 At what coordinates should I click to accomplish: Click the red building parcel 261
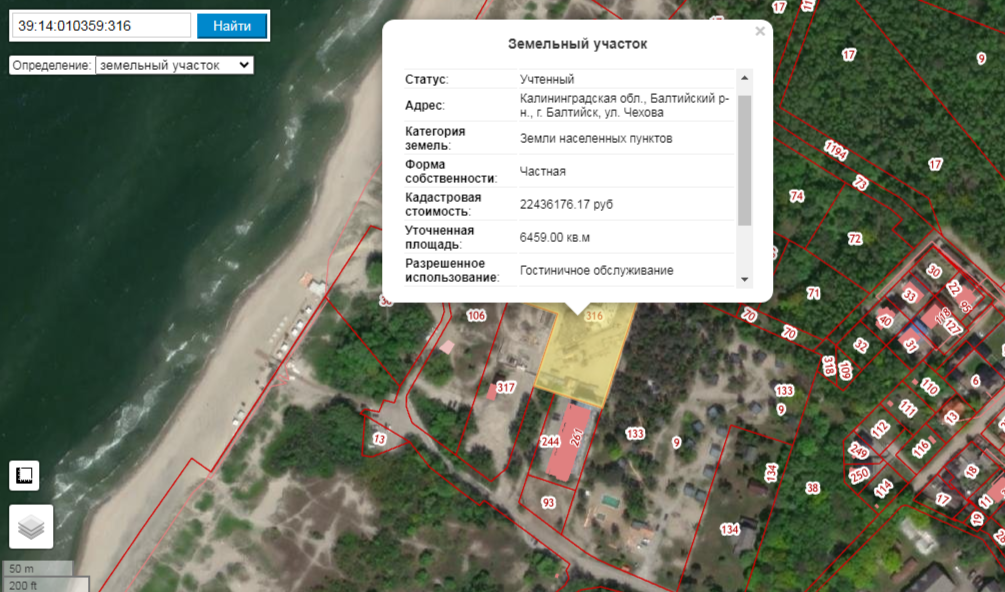click(x=574, y=438)
